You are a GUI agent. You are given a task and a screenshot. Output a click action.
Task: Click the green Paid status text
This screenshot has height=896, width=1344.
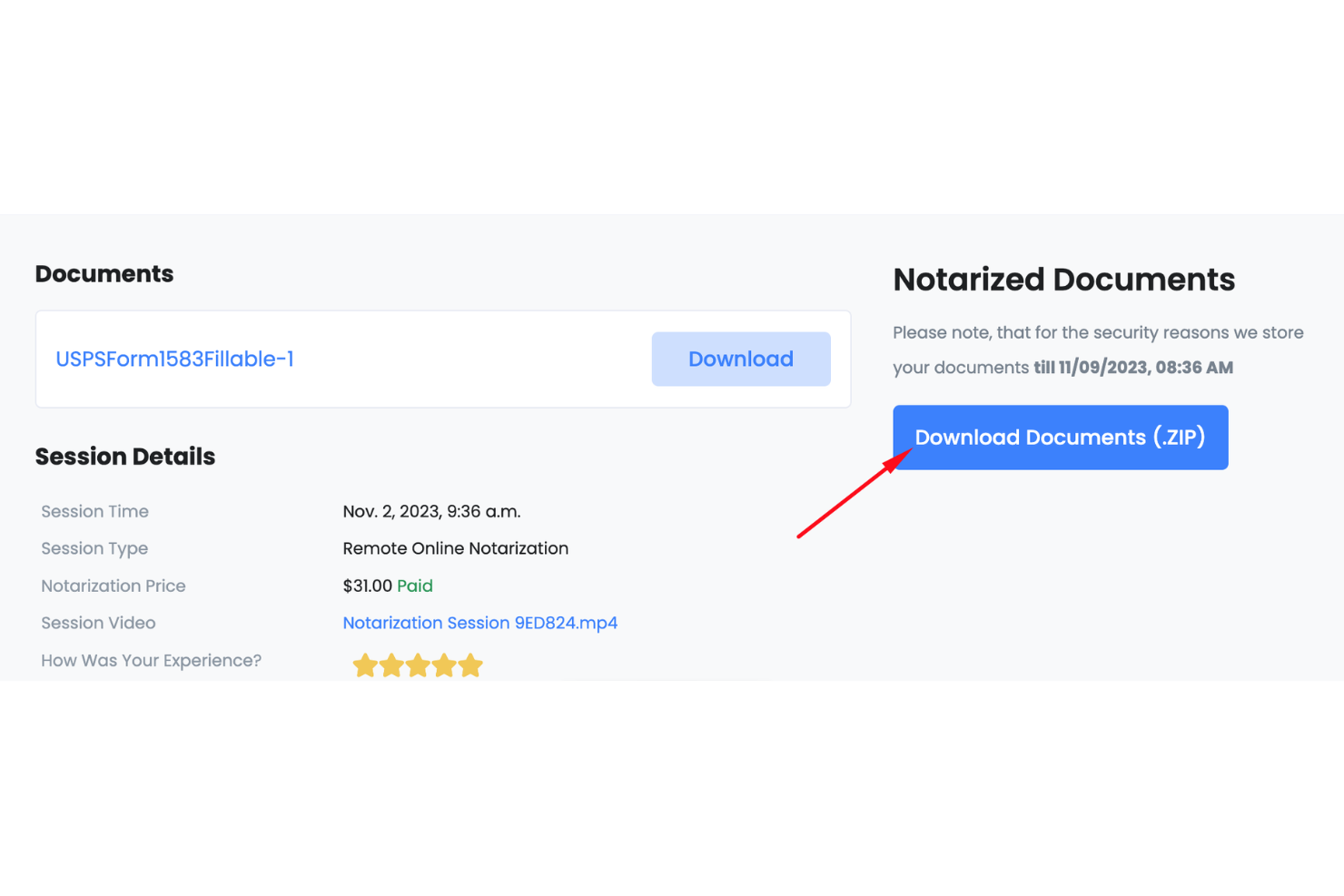point(415,586)
